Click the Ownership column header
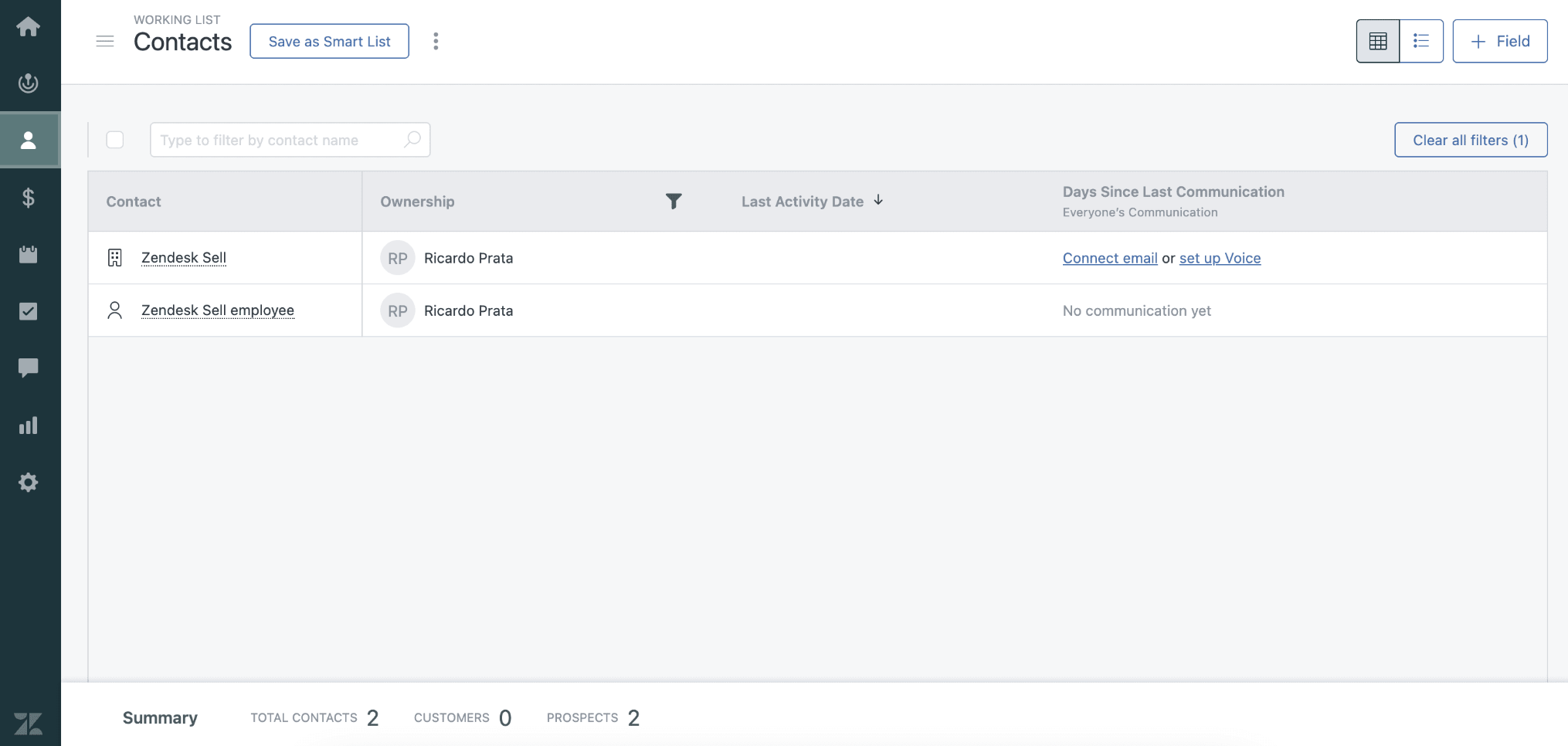The height and width of the screenshot is (746, 1568). tap(417, 202)
